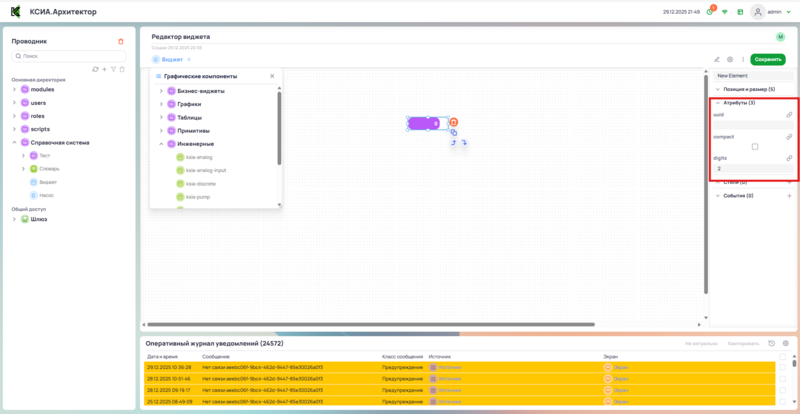Click the pencil edit icon near Save

coord(717,60)
